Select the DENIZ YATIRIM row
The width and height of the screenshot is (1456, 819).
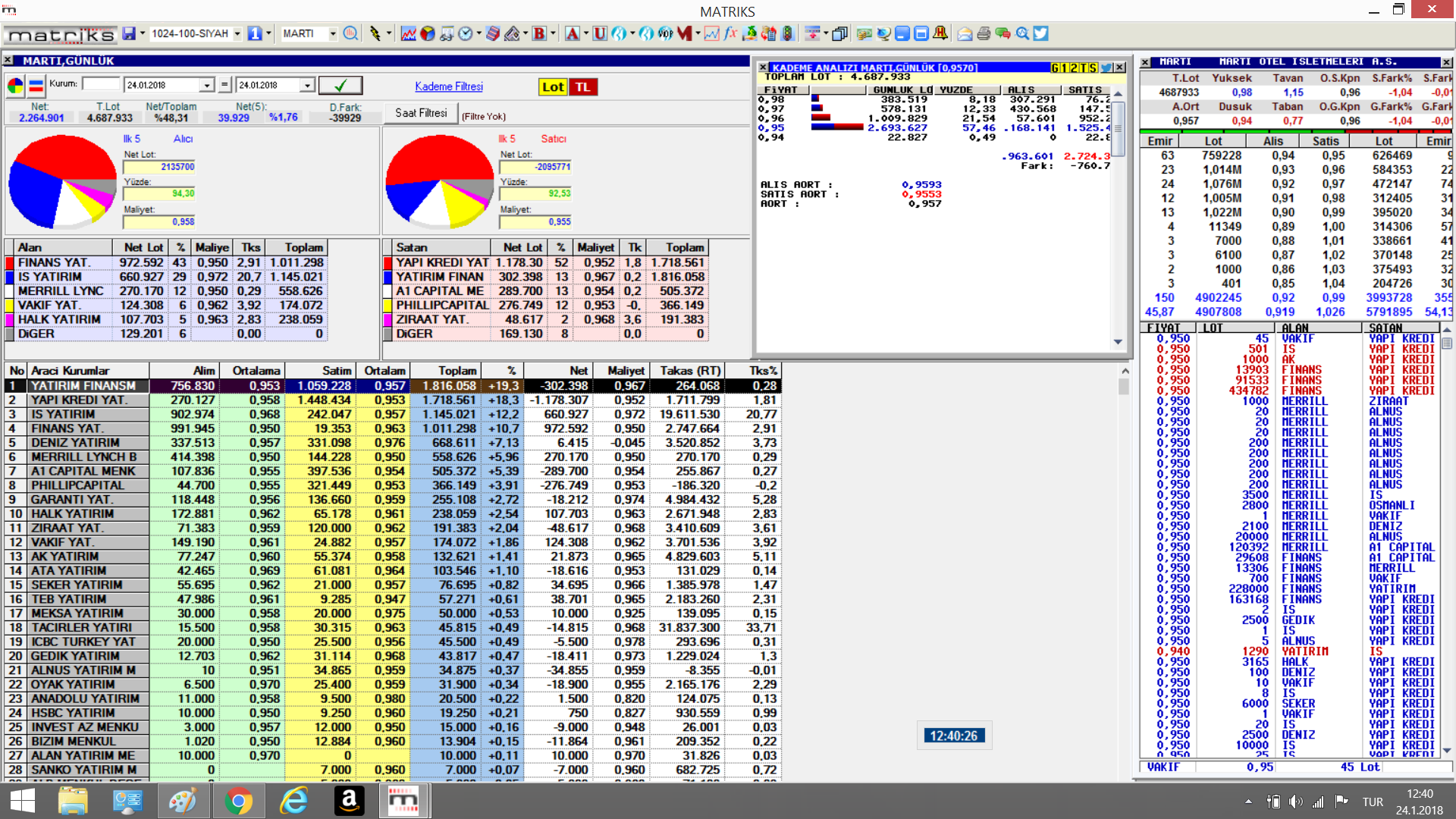tap(392, 443)
